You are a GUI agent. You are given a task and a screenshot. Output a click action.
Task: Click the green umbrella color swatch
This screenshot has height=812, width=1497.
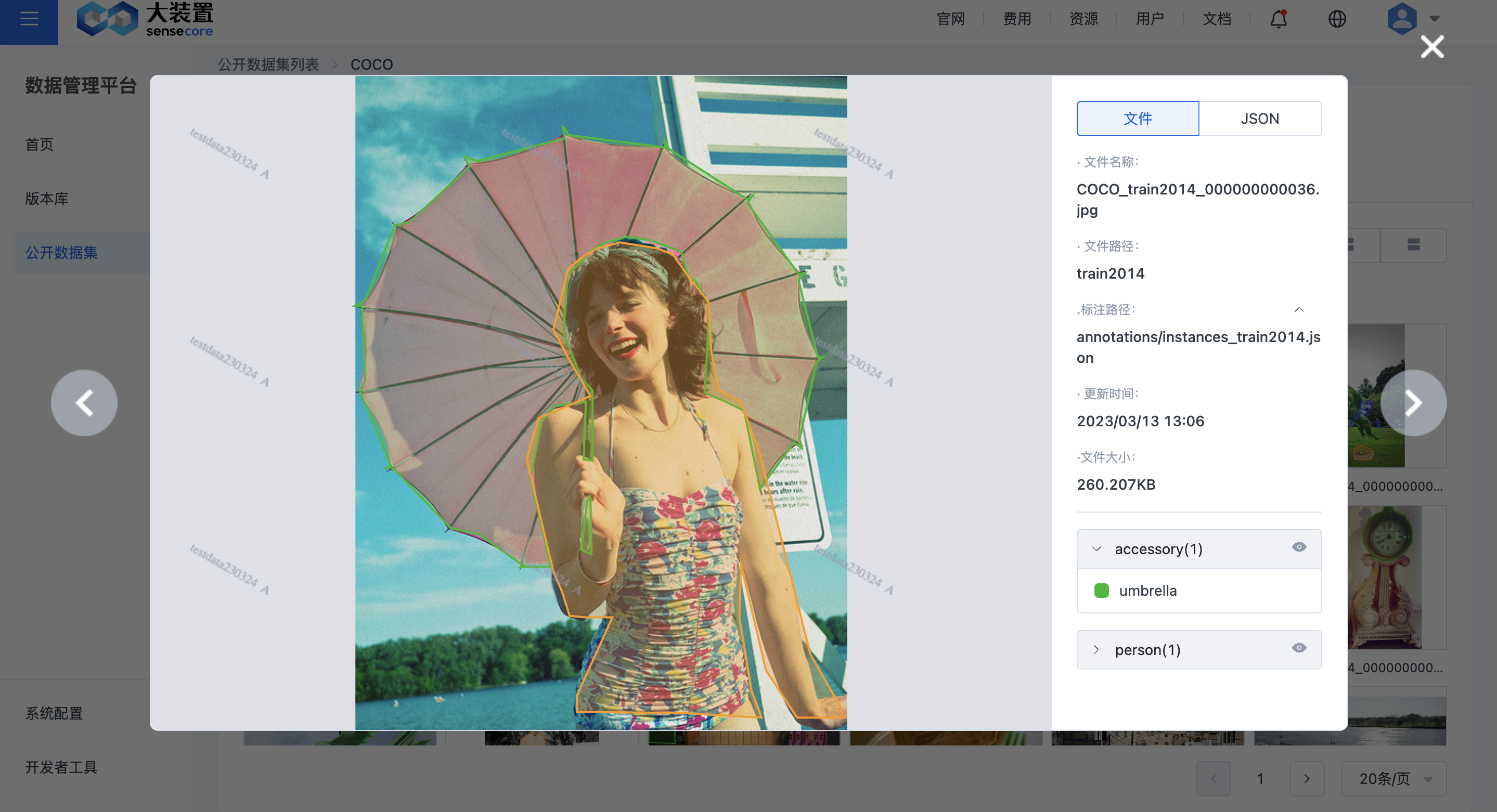tap(1101, 591)
